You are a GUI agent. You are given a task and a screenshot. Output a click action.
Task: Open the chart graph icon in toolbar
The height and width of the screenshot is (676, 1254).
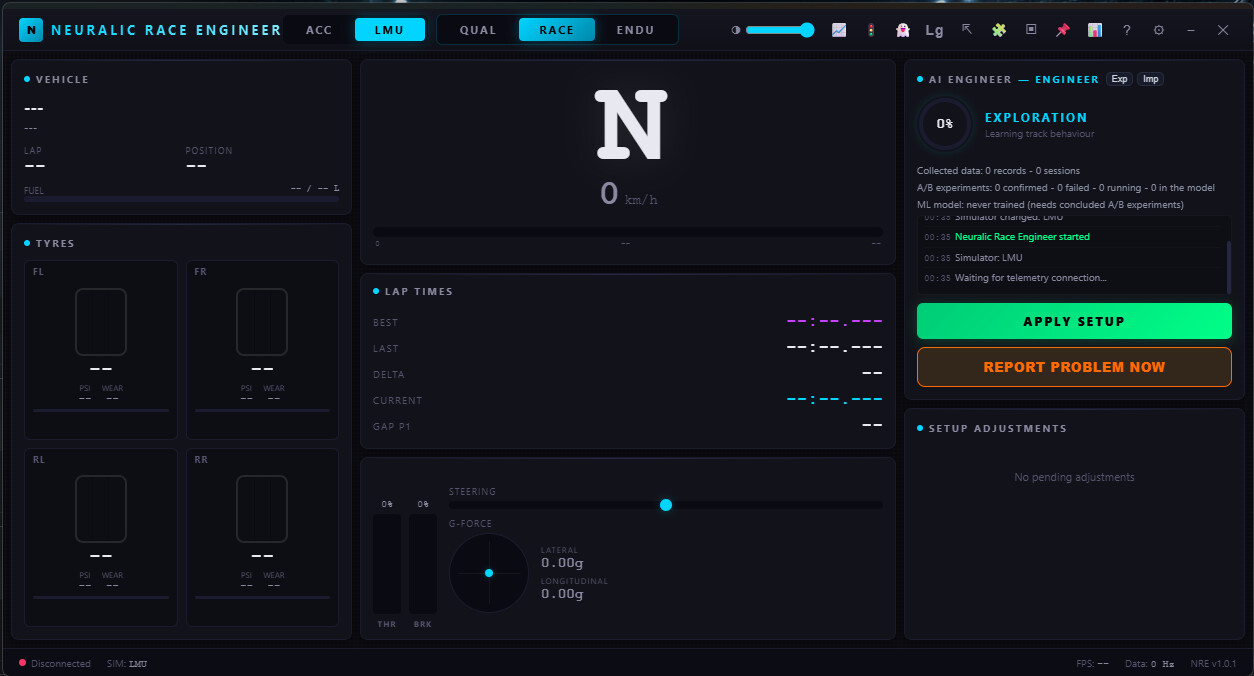tap(839, 30)
